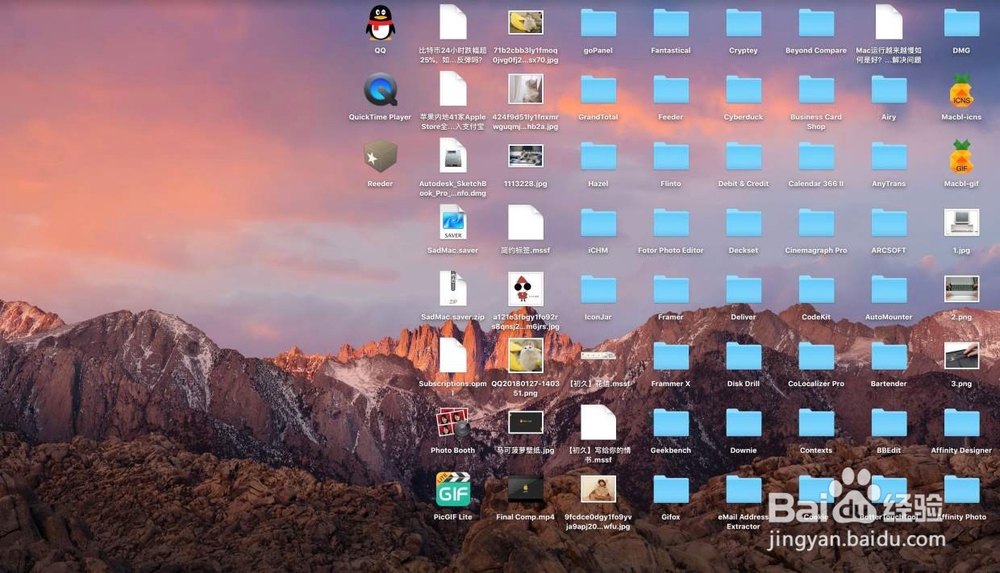
Task: Select the eMail Address Extractor folder
Action: 744,490
